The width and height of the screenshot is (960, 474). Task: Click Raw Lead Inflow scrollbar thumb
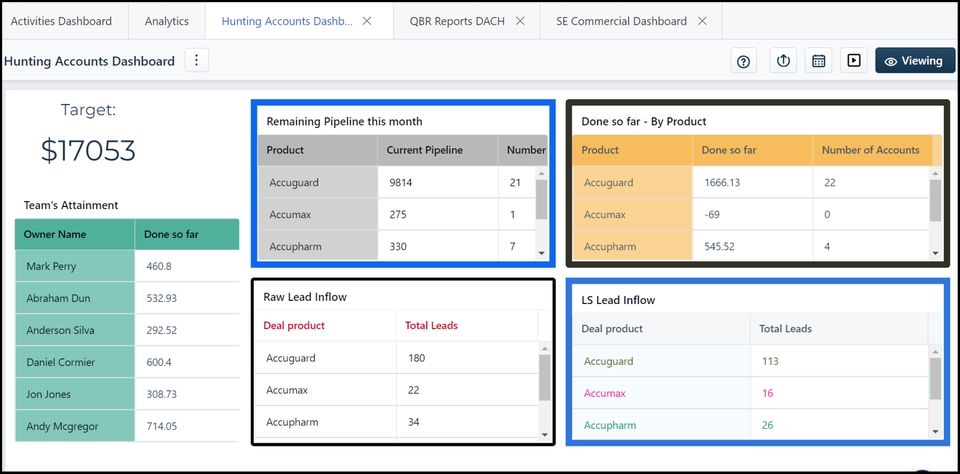pos(544,377)
